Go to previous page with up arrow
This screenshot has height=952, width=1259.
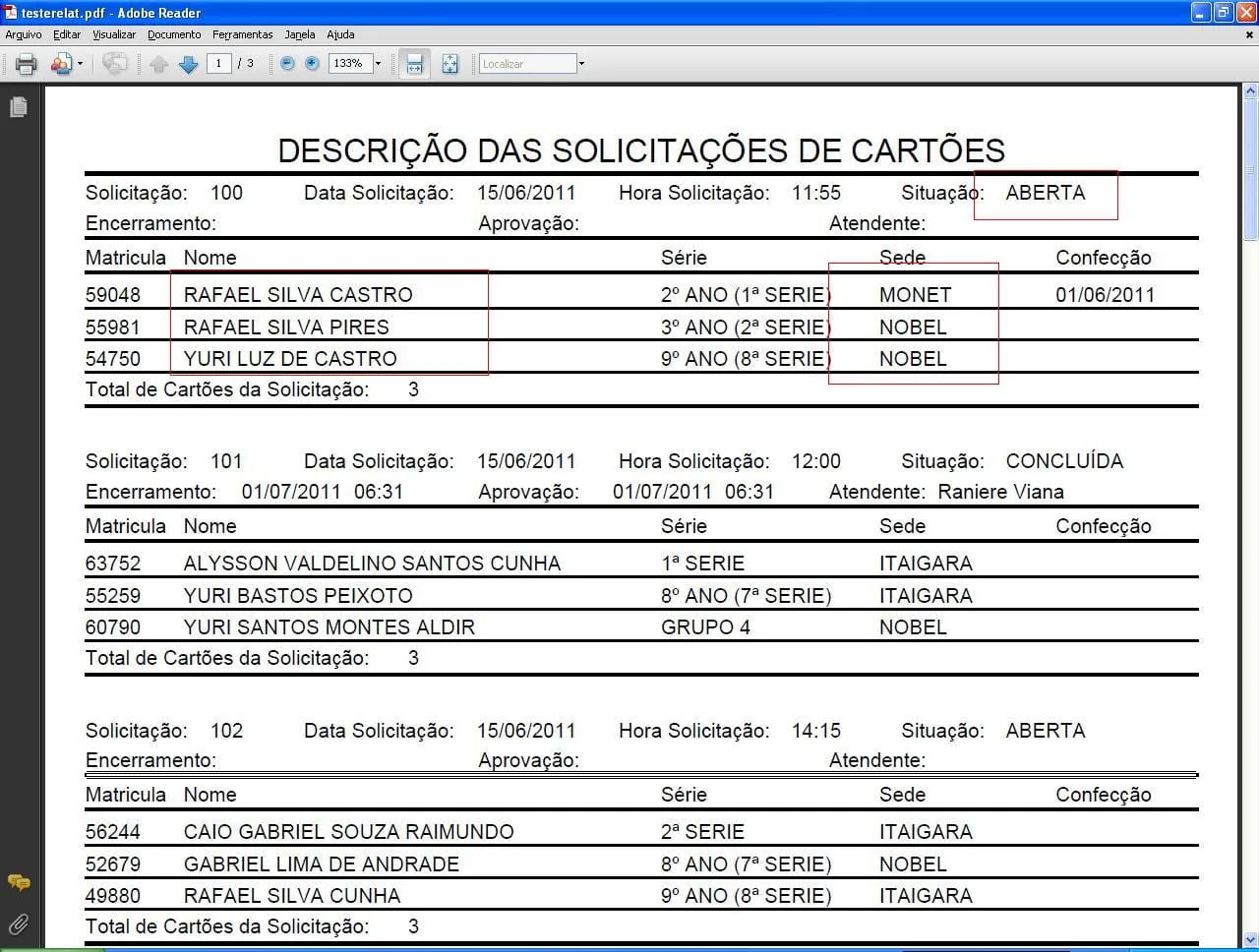[158, 64]
